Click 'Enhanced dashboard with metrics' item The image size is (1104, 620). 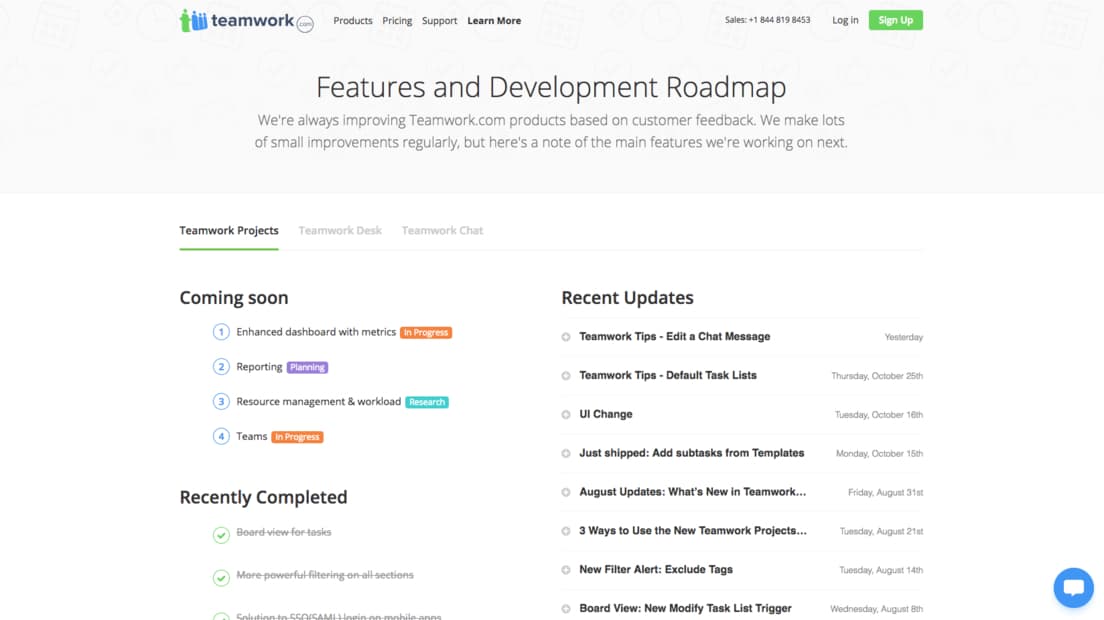click(316, 331)
